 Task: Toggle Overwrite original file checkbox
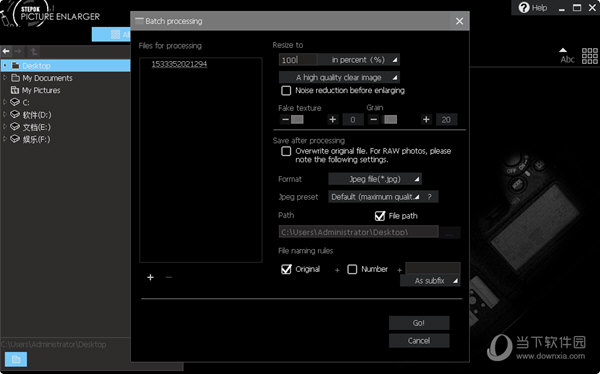pos(286,151)
